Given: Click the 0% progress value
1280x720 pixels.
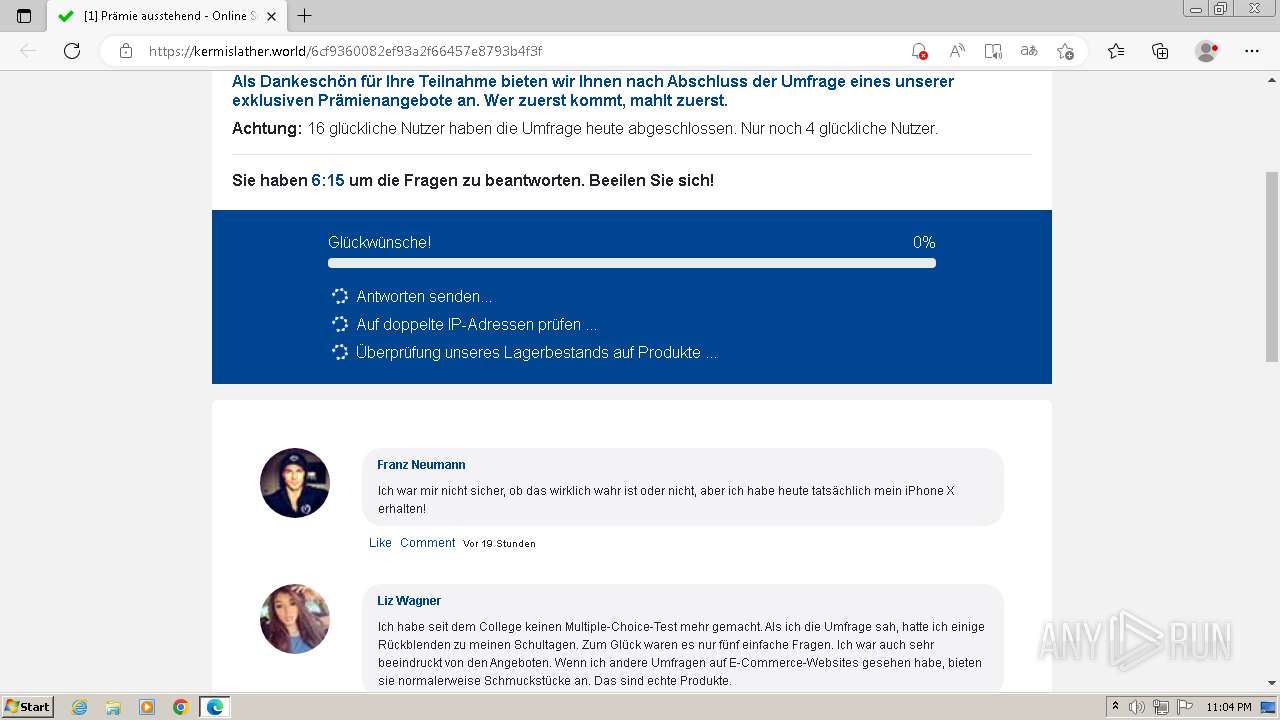Looking at the screenshot, I should (x=924, y=242).
